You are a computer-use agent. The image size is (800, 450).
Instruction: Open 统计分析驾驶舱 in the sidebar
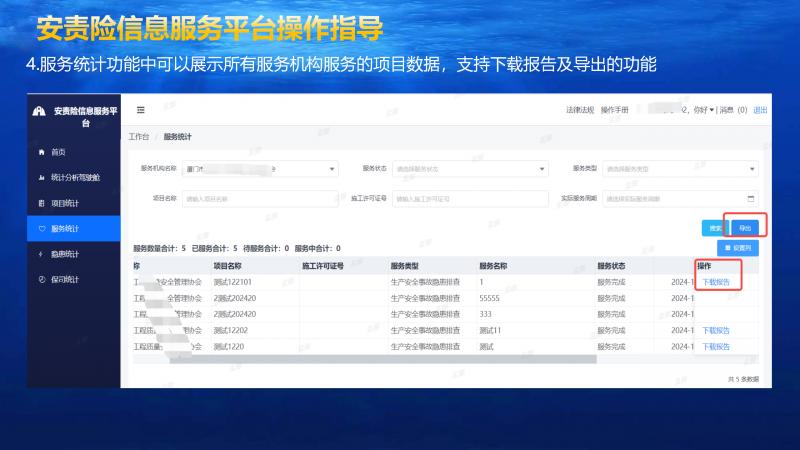74,178
